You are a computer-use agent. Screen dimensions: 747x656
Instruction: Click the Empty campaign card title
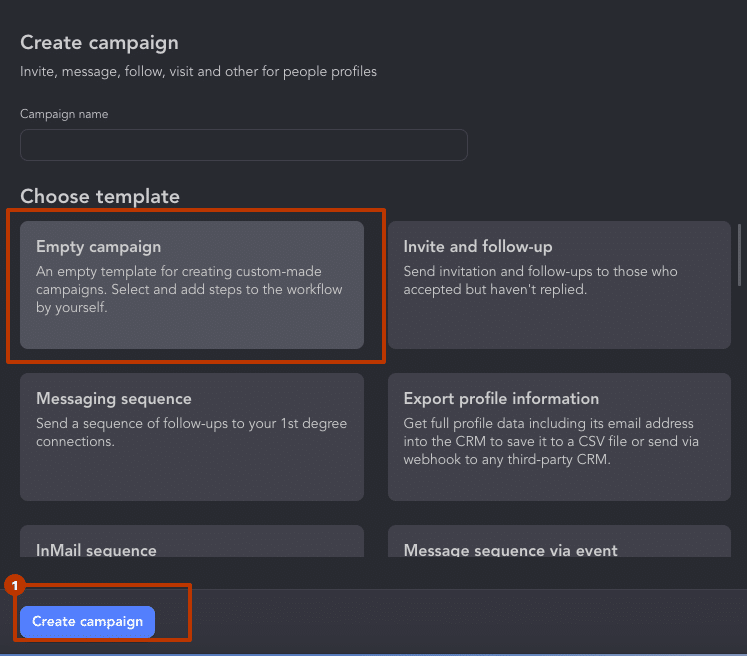(98, 246)
